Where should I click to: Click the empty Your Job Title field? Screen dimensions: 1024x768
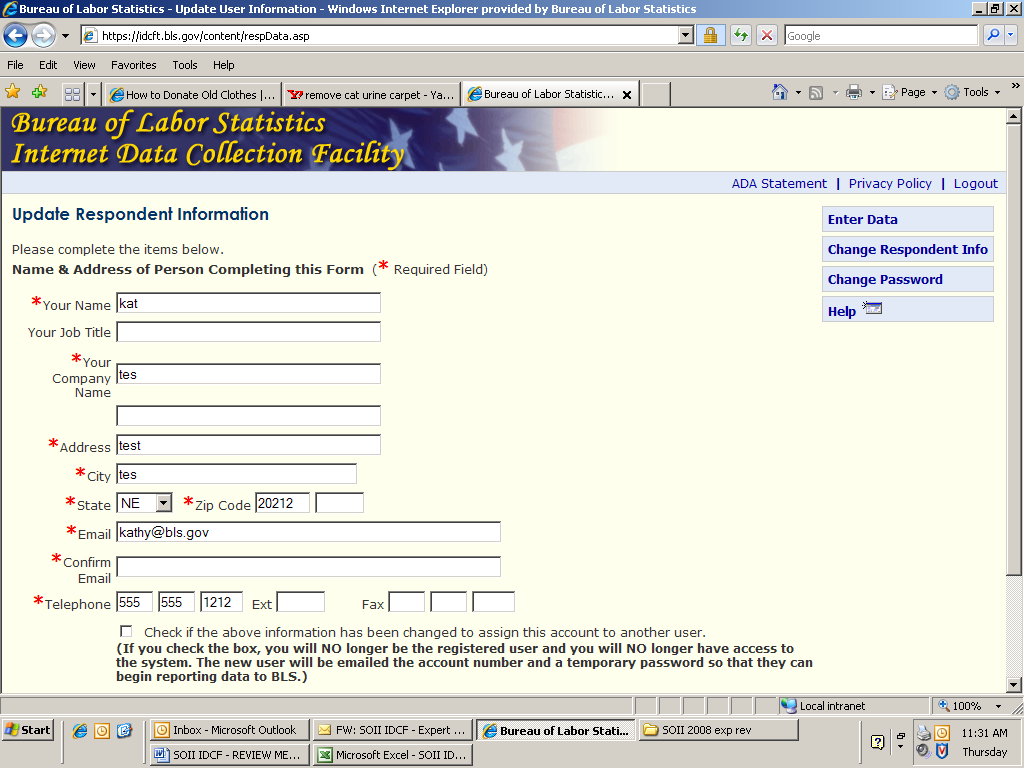coord(248,332)
